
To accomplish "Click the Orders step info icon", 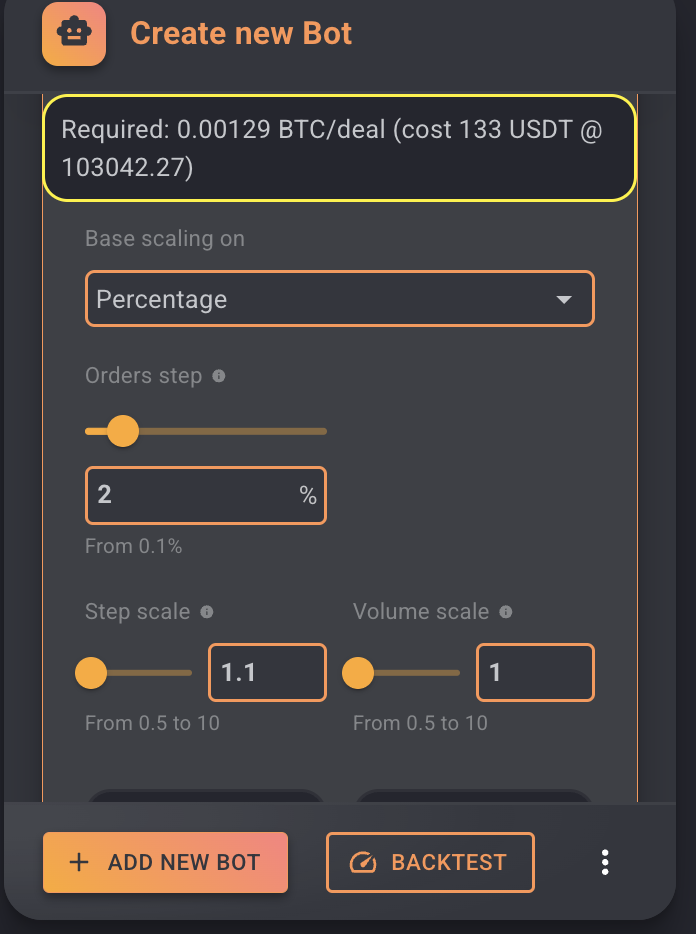I will [219, 376].
